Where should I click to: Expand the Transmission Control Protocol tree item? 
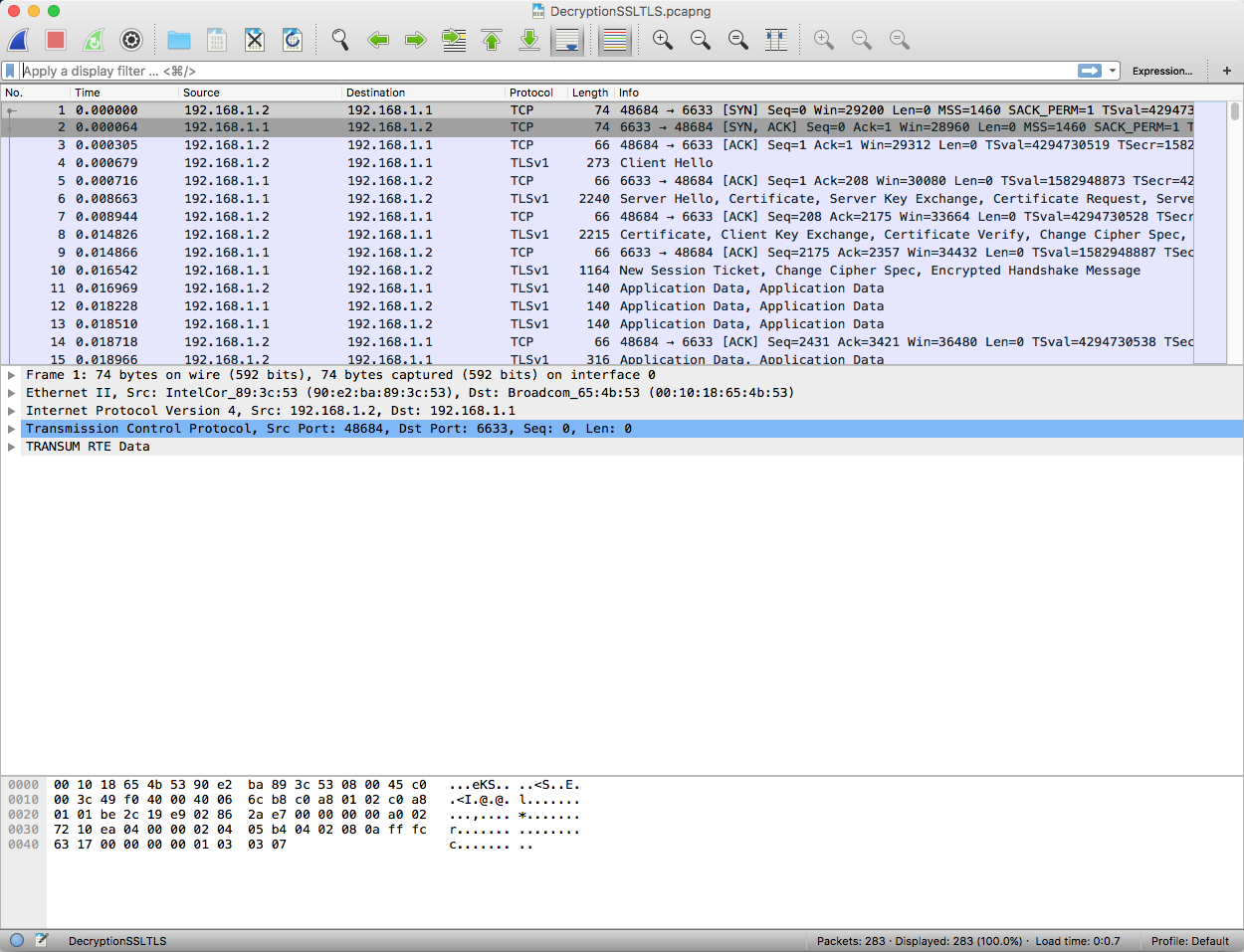click(11, 428)
